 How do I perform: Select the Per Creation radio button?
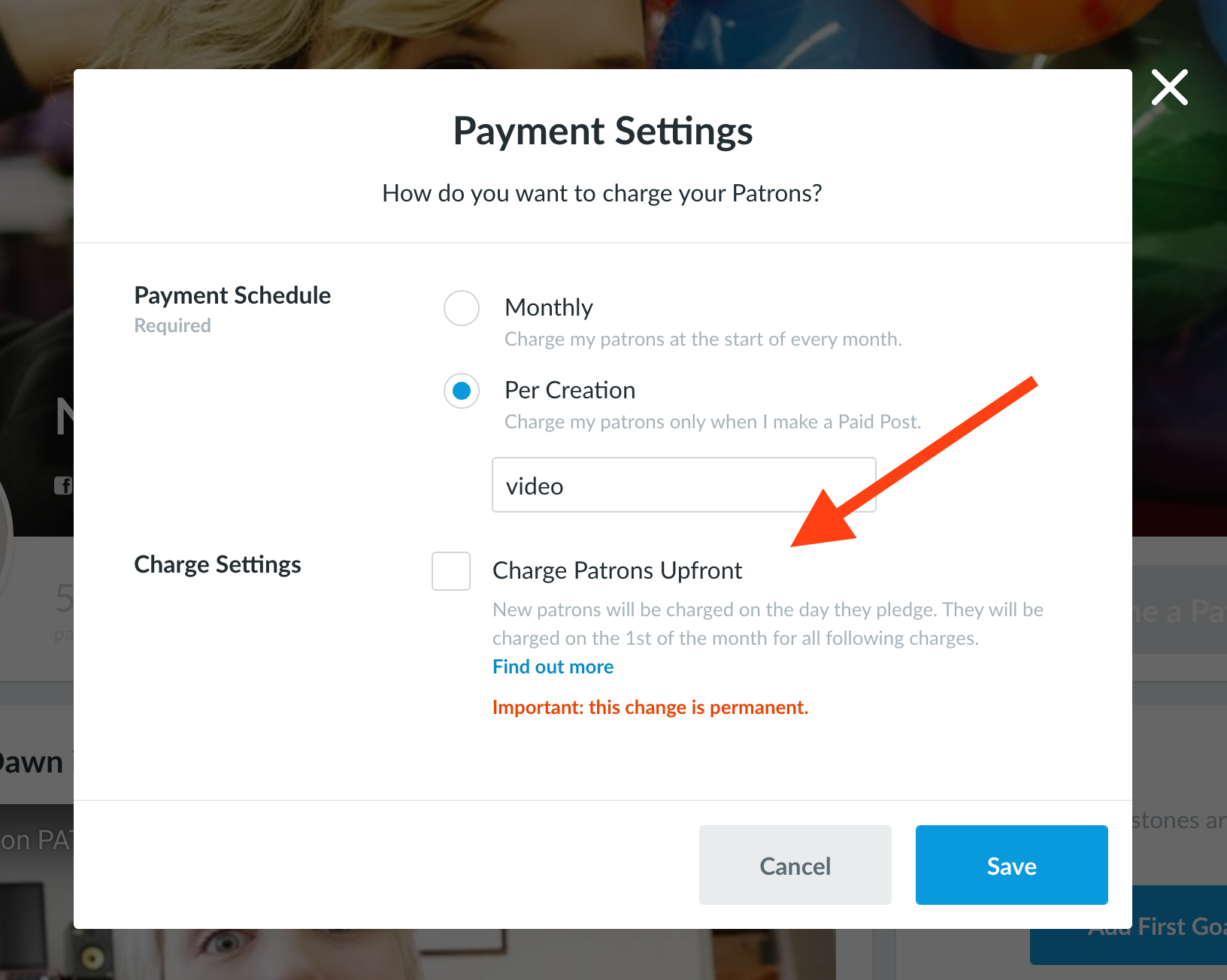pos(462,391)
